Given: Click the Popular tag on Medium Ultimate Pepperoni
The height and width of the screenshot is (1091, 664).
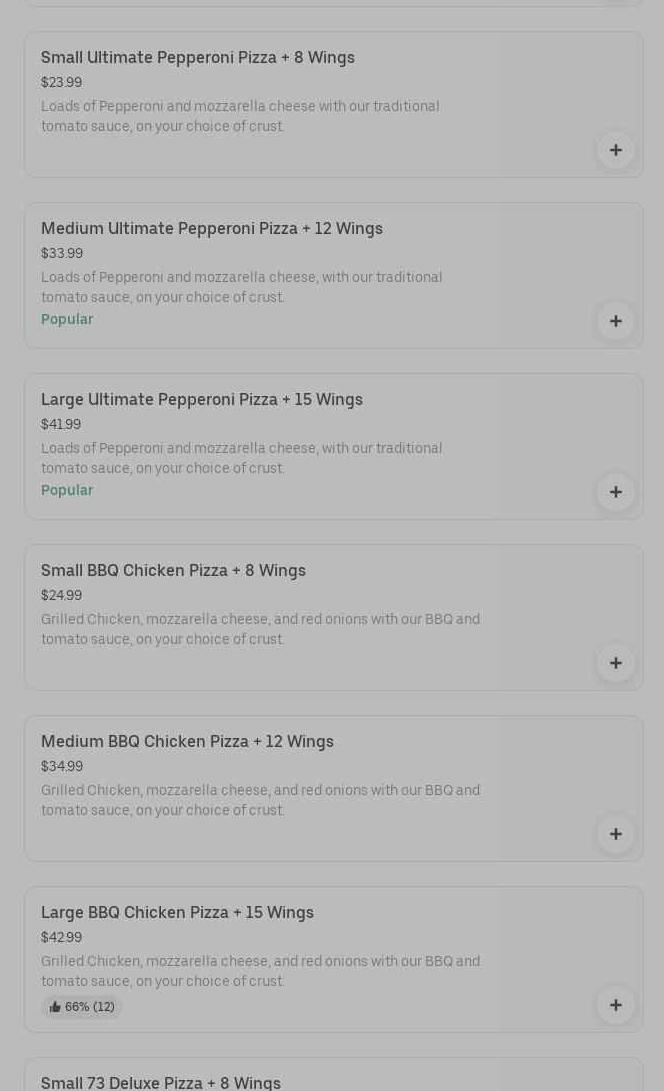Looking at the screenshot, I should (x=67, y=319).
